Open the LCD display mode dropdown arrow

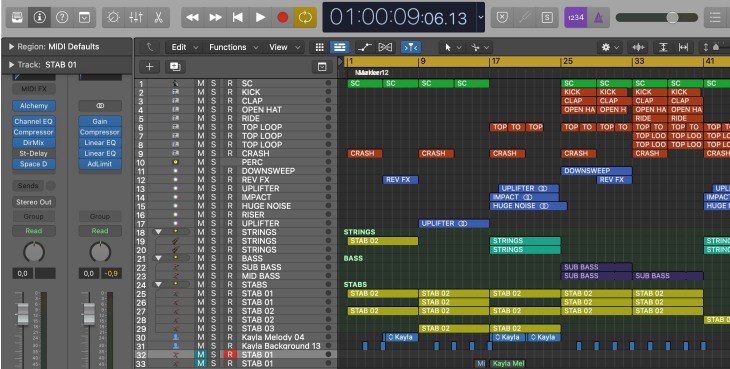(481, 18)
